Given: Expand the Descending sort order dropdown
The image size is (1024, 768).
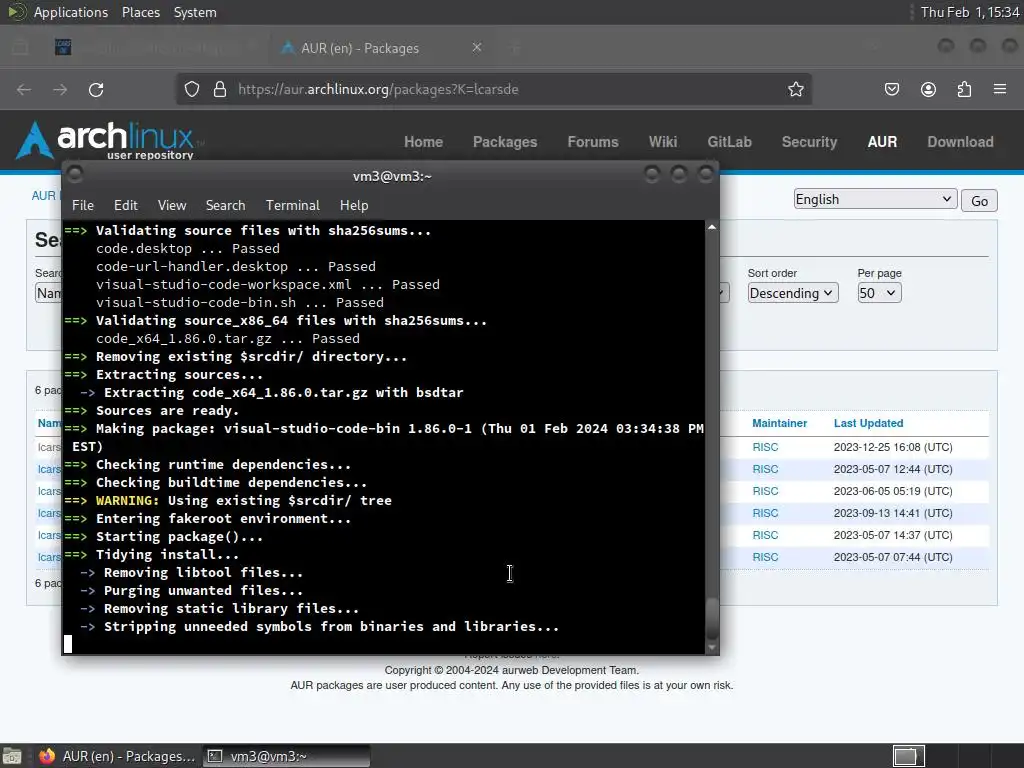Looking at the screenshot, I should (x=793, y=293).
